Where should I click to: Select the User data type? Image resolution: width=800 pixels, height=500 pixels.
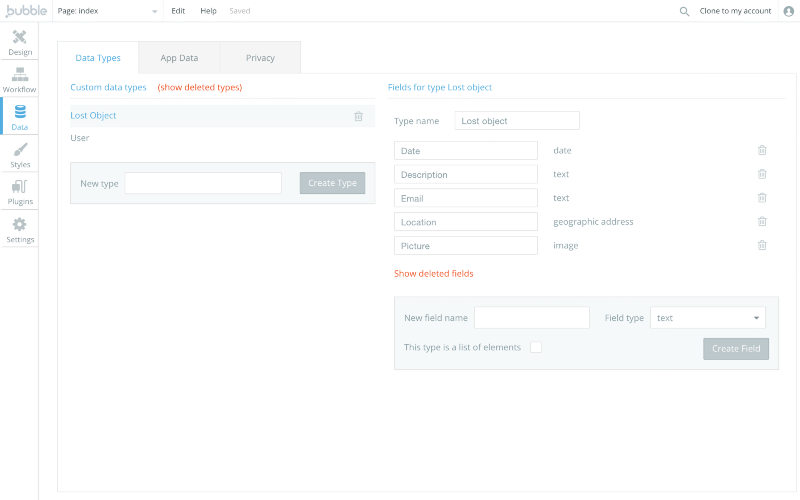(x=80, y=138)
